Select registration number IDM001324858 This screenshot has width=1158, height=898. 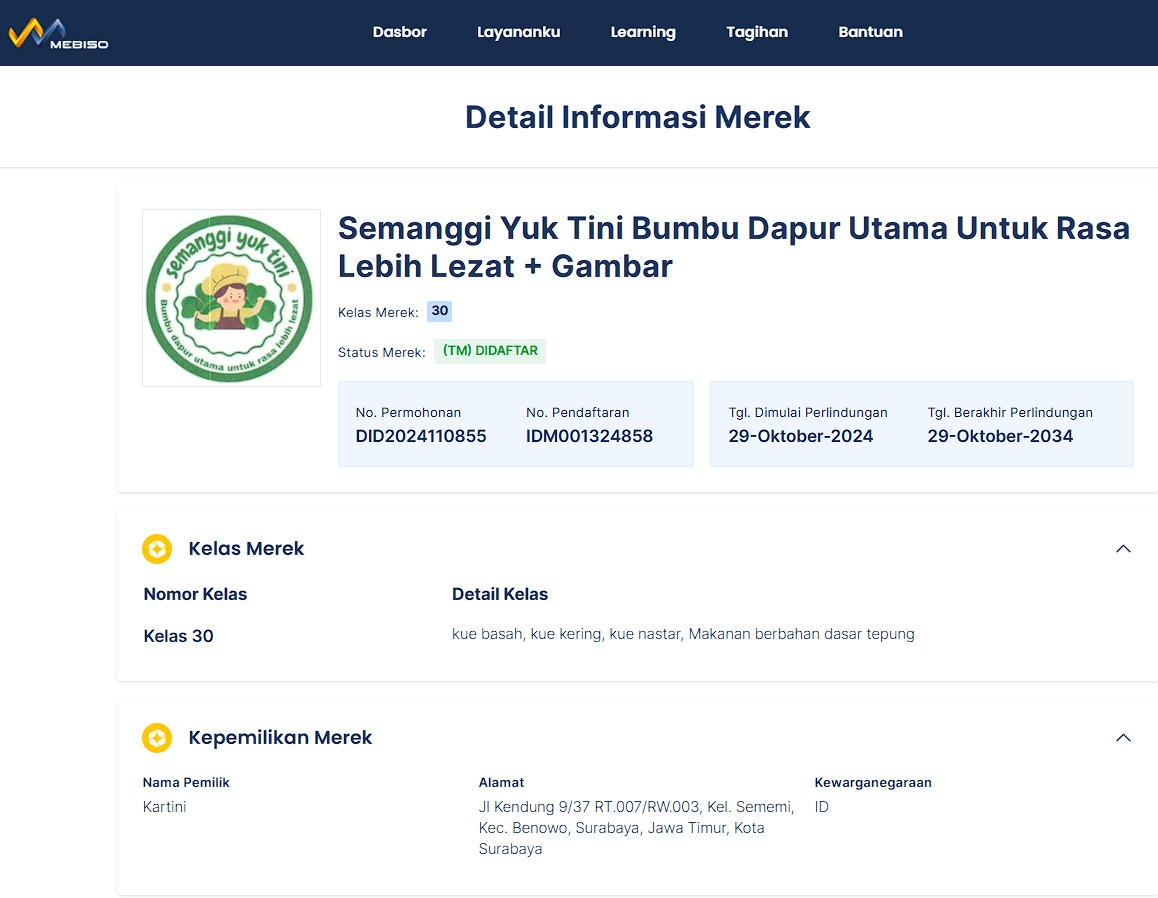pos(589,436)
